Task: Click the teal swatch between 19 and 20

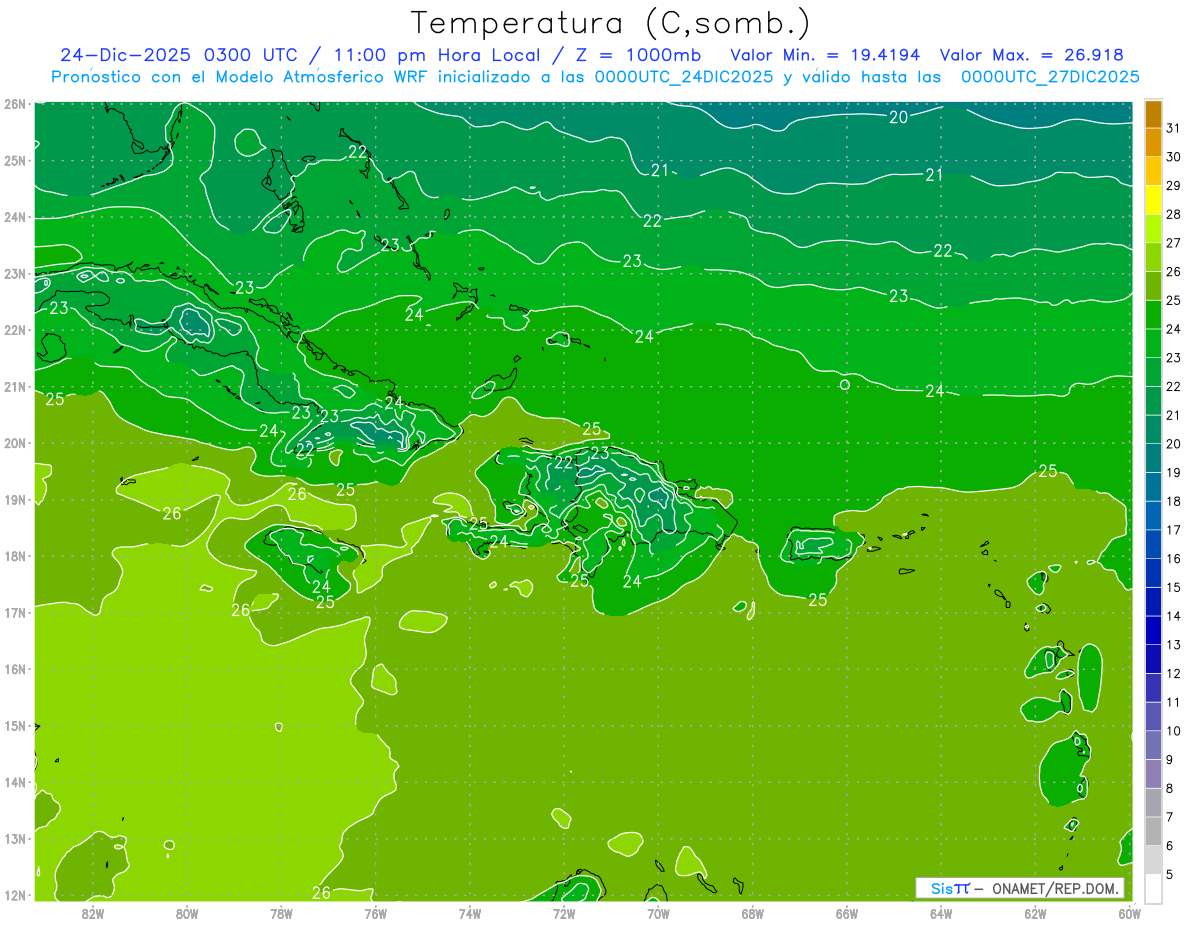Action: [x=1153, y=458]
